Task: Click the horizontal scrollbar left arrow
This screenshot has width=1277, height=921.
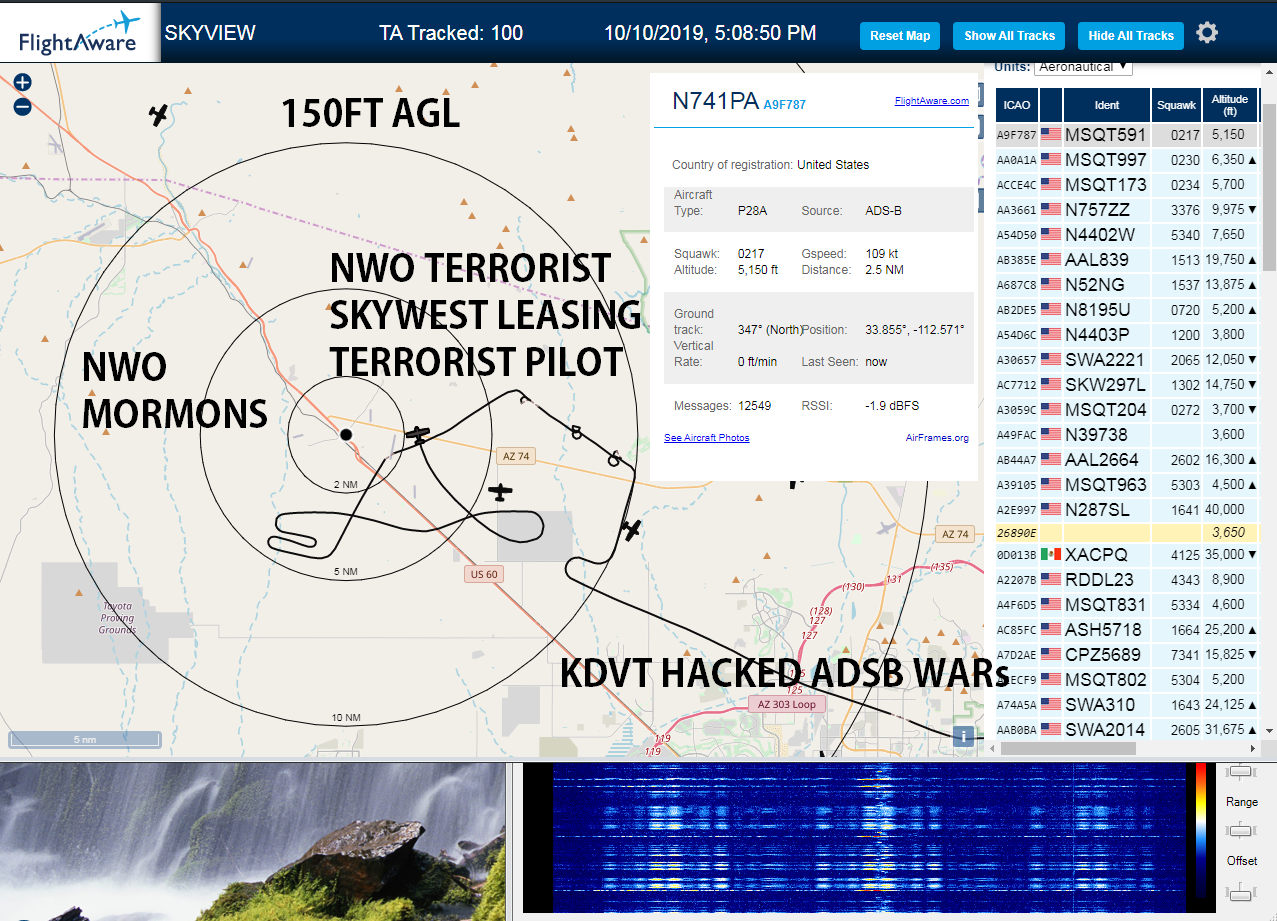Action: (x=993, y=748)
